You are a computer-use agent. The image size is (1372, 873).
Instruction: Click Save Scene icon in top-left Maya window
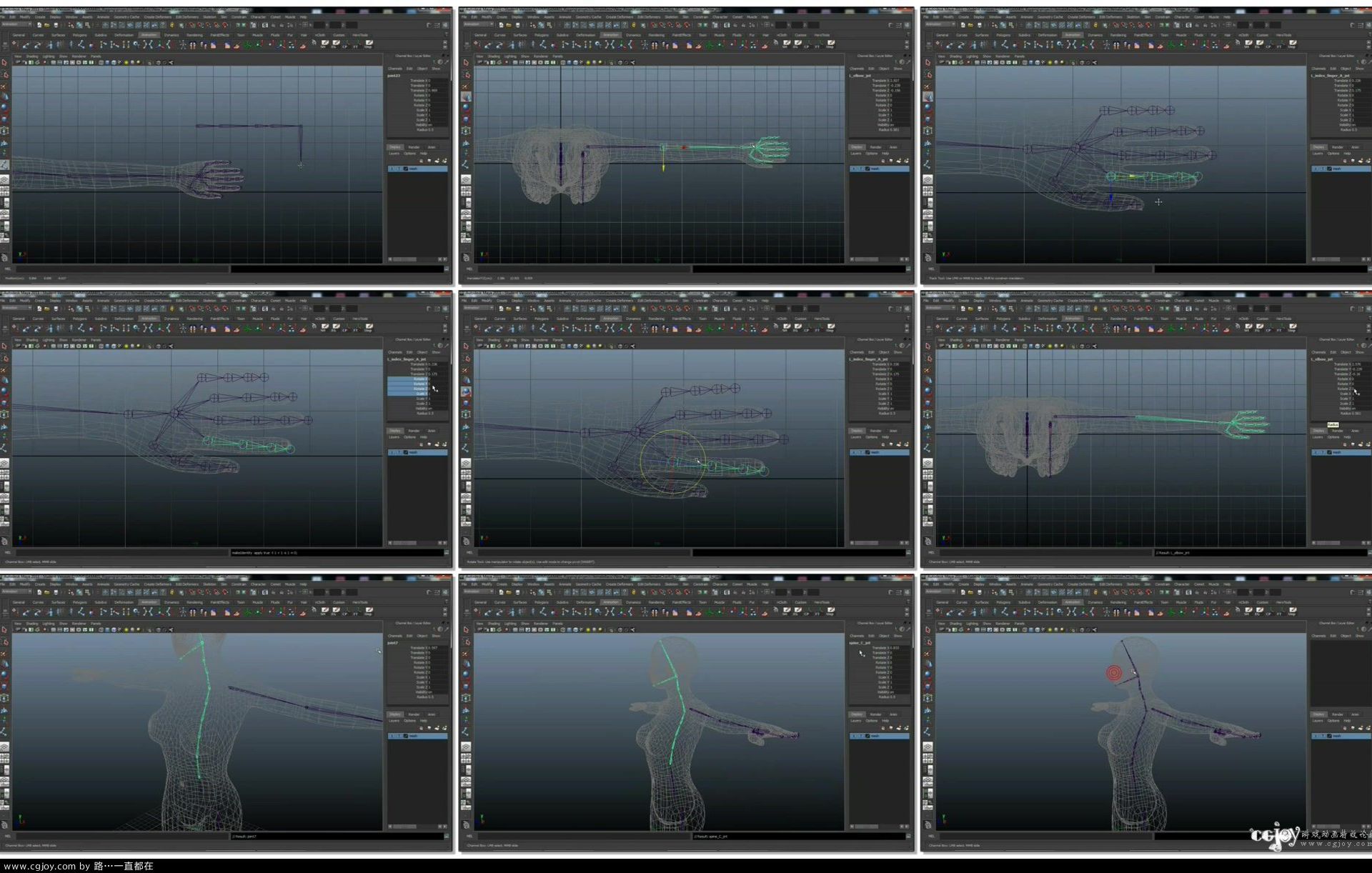[x=56, y=25]
